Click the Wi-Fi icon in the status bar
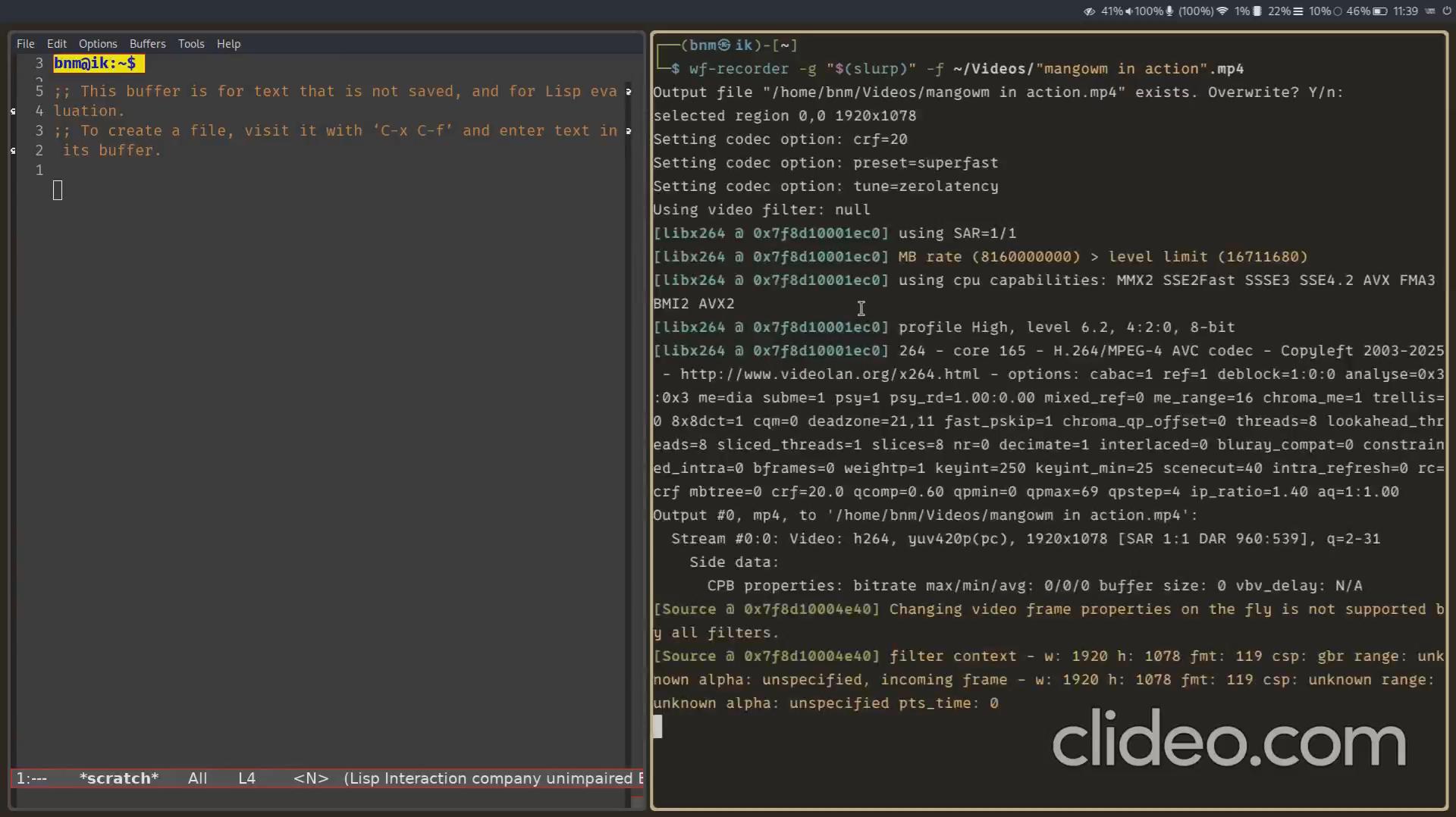 click(1222, 11)
